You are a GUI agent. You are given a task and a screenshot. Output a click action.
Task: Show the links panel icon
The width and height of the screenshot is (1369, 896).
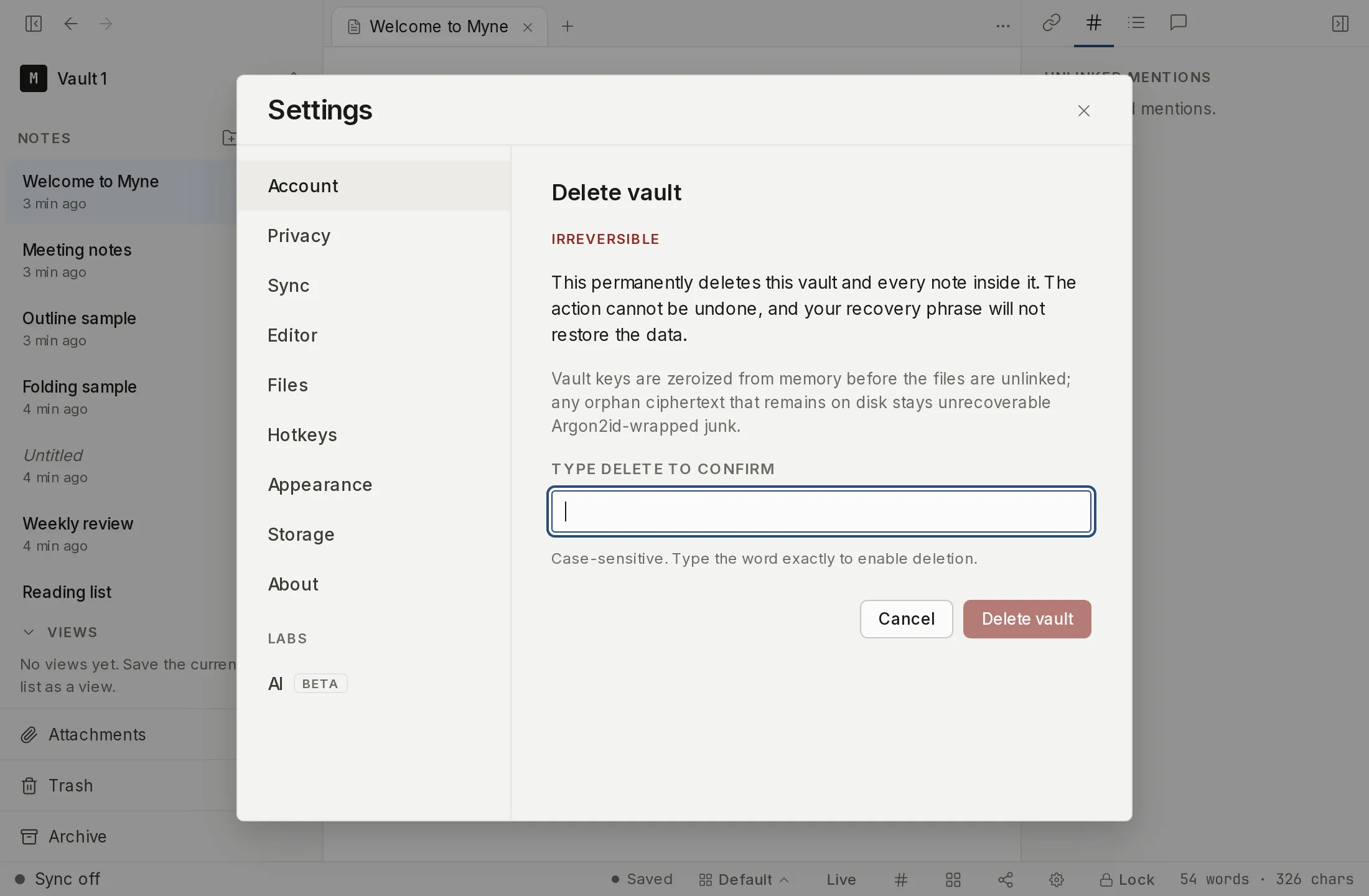[x=1052, y=23]
